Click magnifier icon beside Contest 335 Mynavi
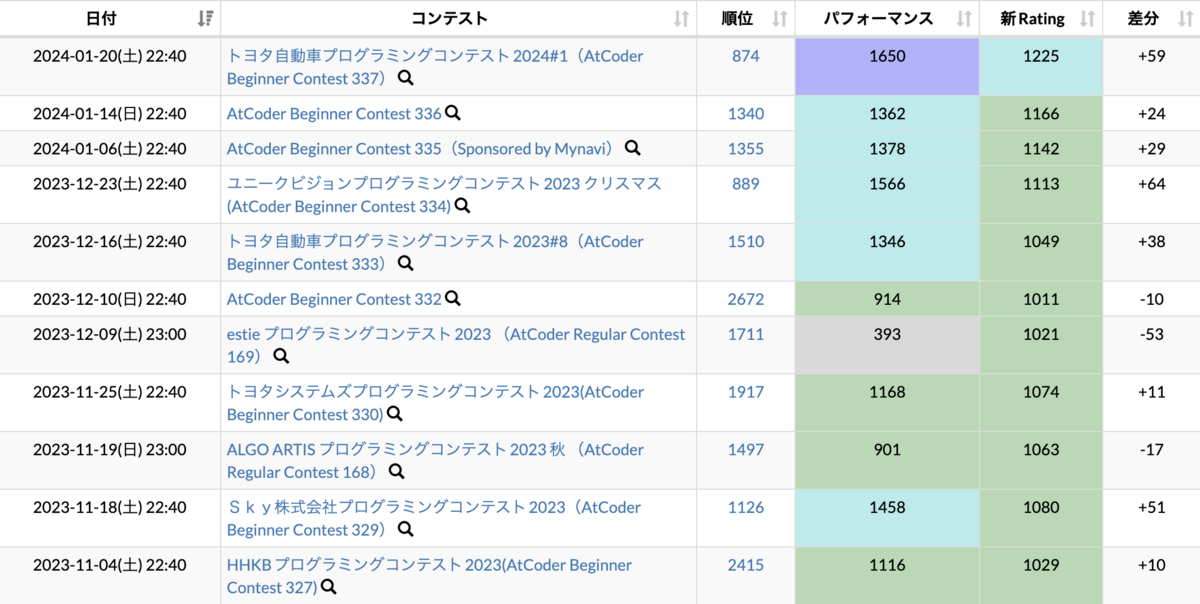 (632, 148)
